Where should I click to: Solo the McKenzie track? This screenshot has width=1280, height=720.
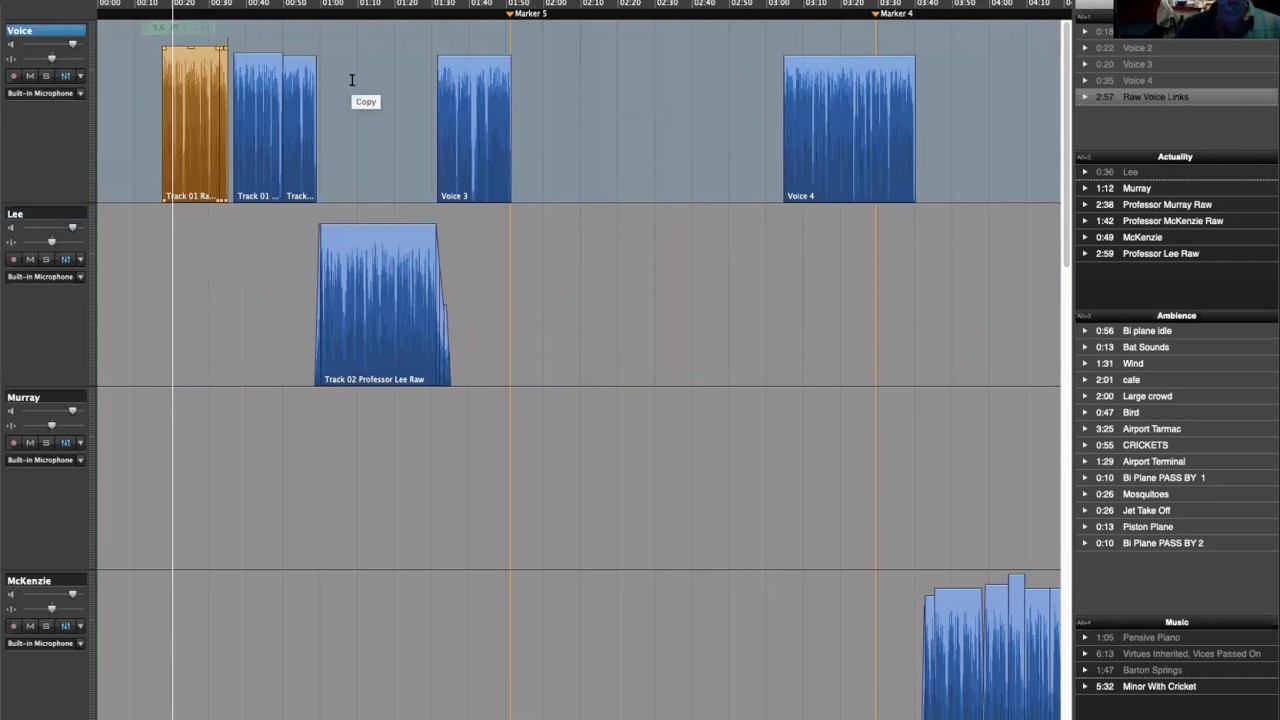coord(46,626)
